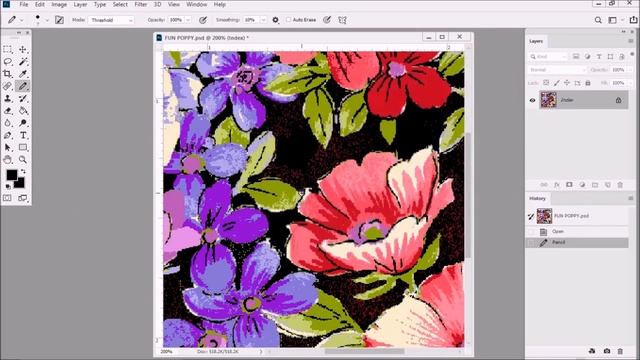The width and height of the screenshot is (640, 360).
Task: Select the Pencil history state
Action: [578, 242]
